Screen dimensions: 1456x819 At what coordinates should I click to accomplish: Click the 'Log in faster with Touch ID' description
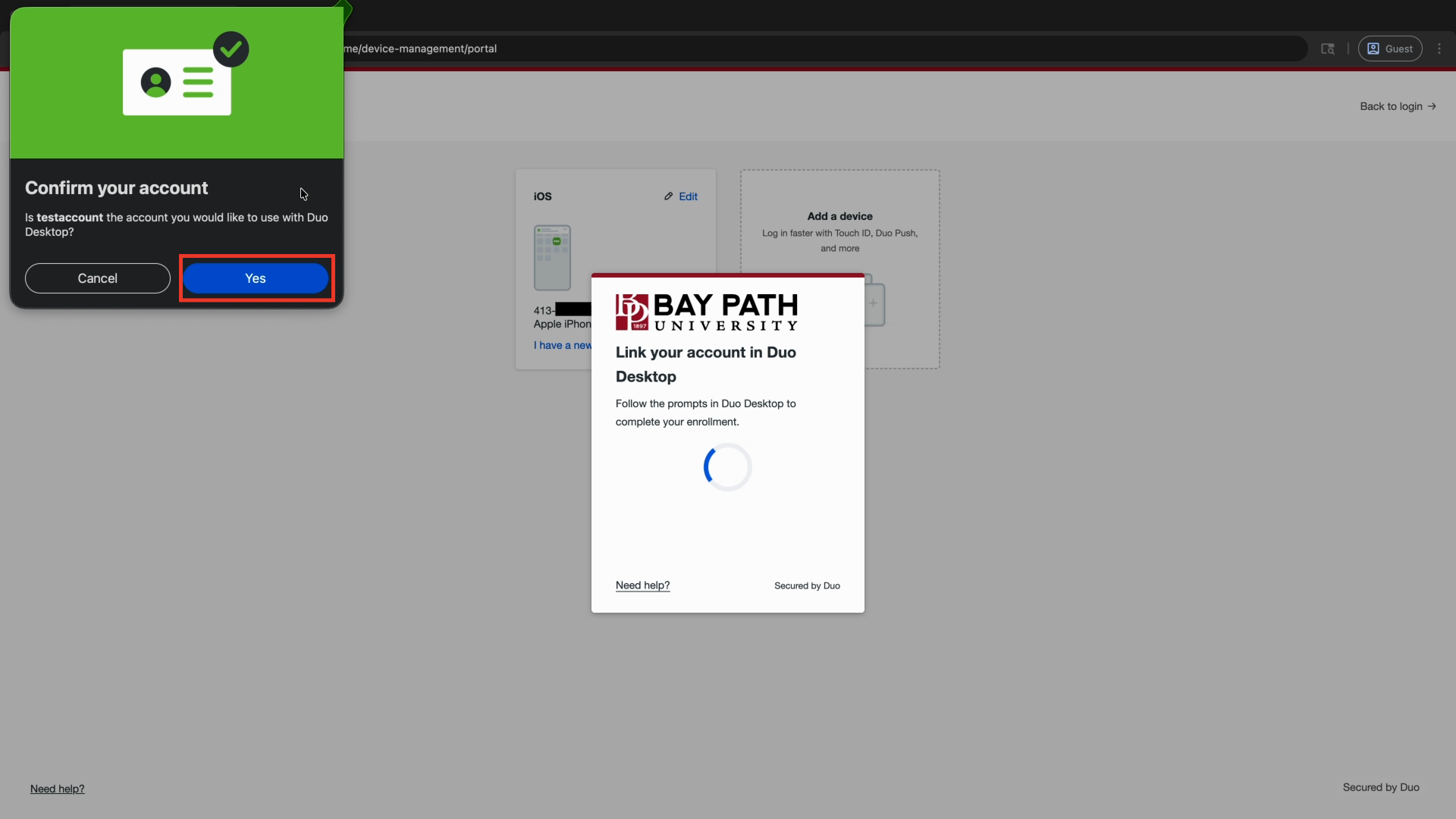click(x=839, y=240)
